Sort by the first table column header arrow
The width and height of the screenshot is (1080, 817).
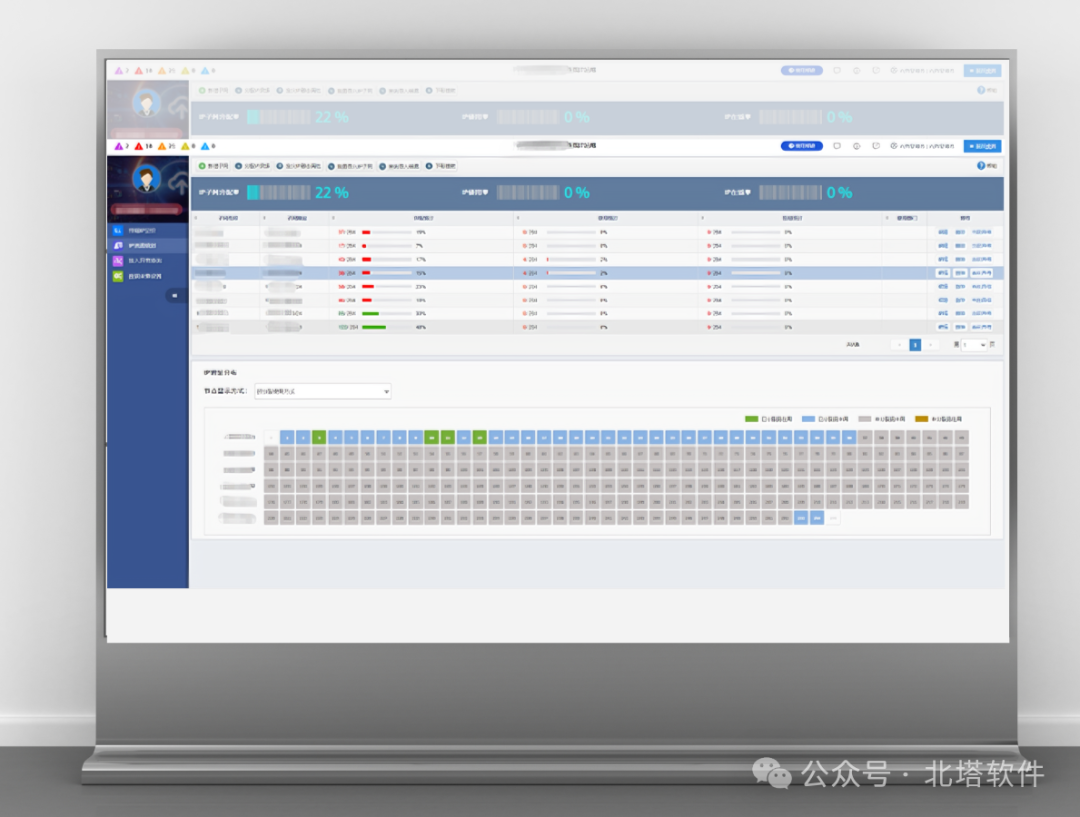pos(196,218)
